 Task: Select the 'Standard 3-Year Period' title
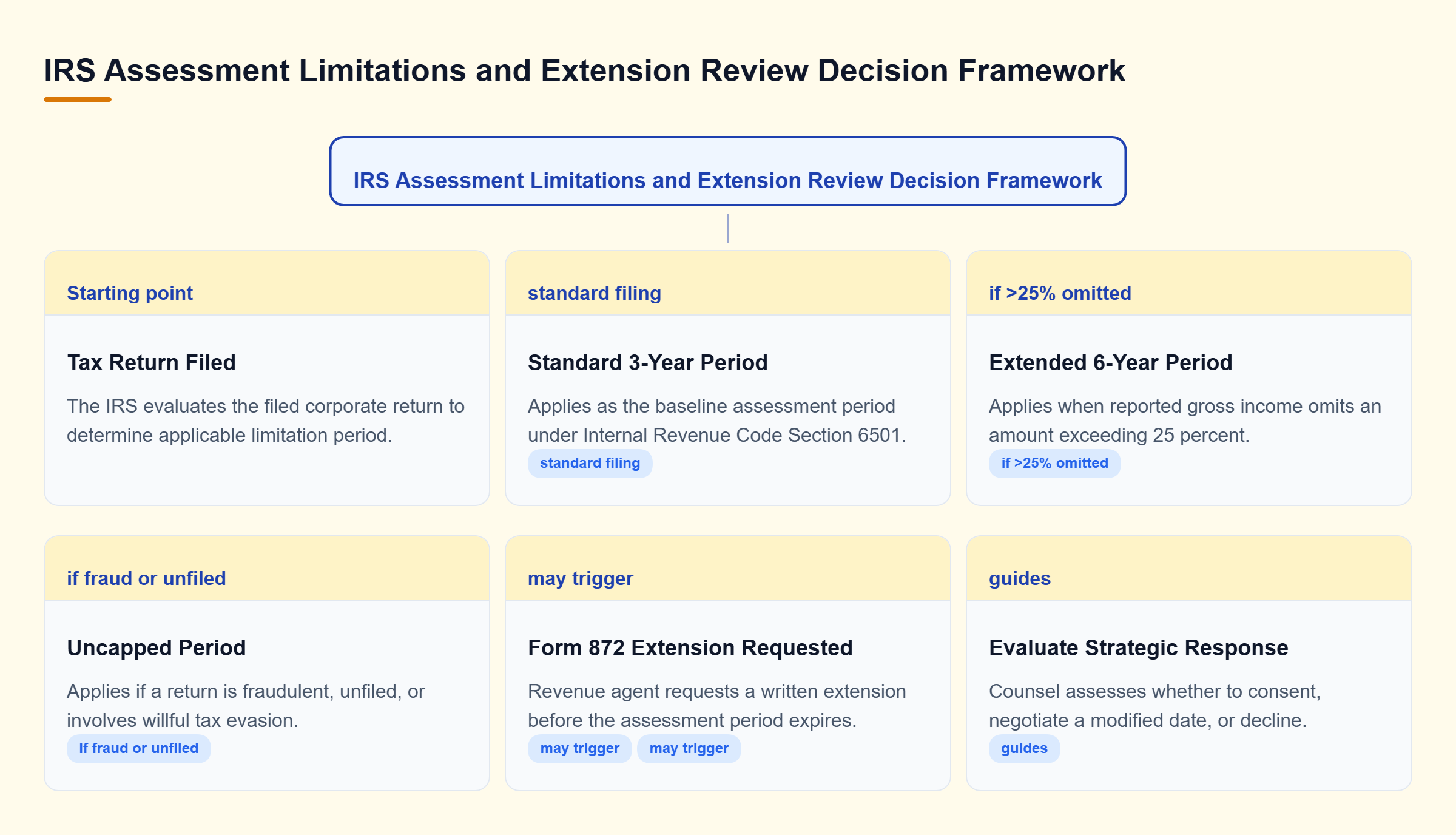[647, 362]
